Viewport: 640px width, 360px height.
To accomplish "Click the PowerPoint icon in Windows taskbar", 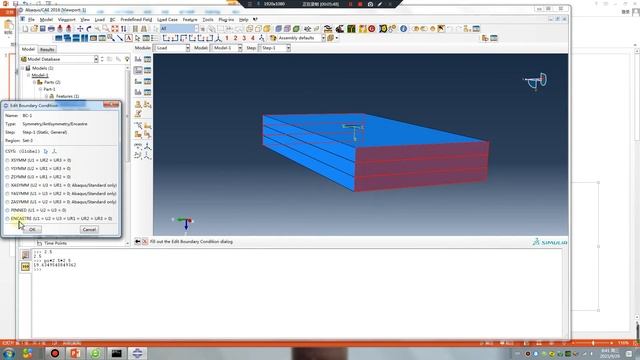I will click(75, 353).
